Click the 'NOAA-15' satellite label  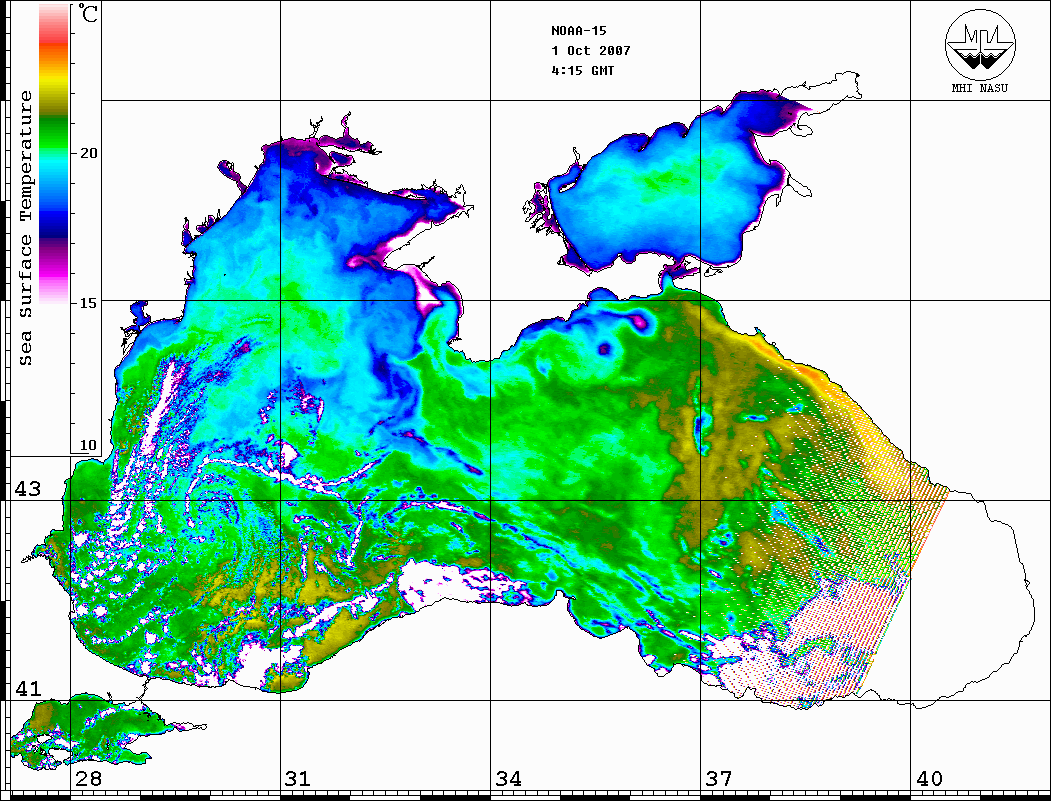pyautogui.click(x=578, y=30)
